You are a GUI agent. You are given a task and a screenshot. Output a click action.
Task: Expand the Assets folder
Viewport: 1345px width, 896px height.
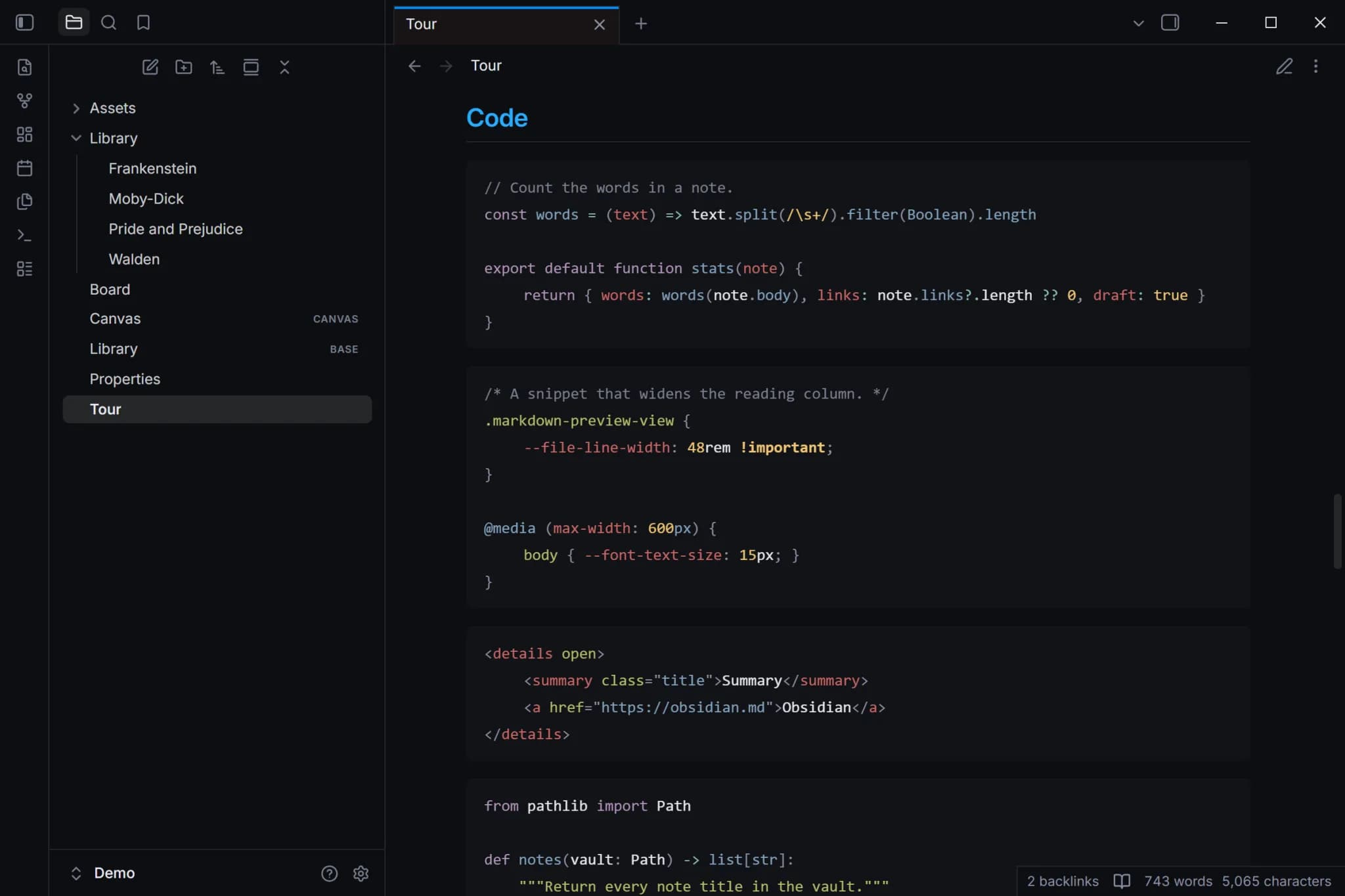pos(217,108)
